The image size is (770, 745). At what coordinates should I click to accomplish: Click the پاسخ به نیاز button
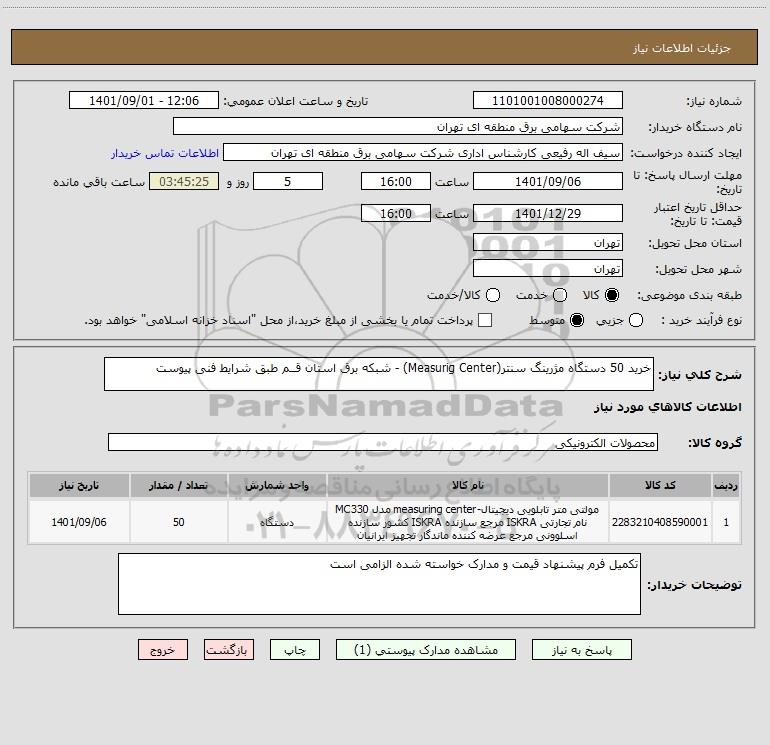pos(581,650)
